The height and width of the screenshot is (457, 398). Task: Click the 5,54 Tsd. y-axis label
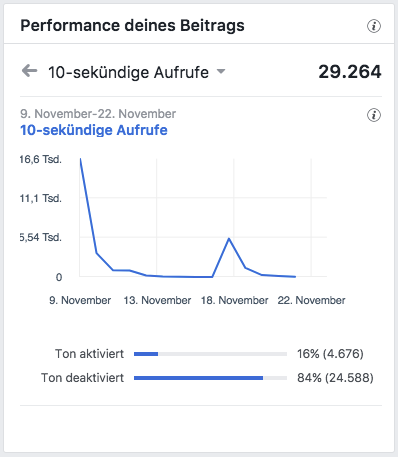point(41,237)
